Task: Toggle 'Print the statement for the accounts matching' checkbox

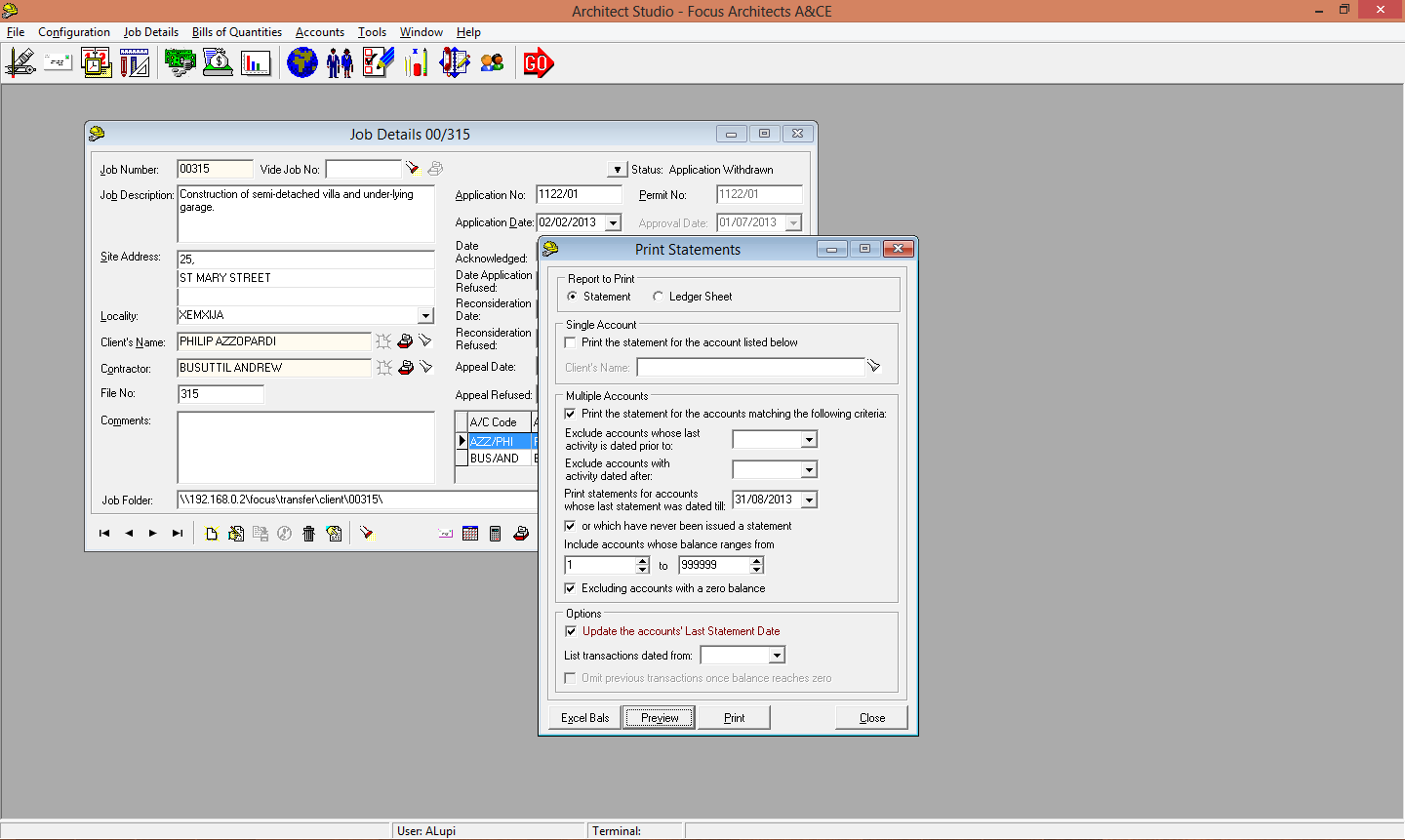Action: pos(571,414)
